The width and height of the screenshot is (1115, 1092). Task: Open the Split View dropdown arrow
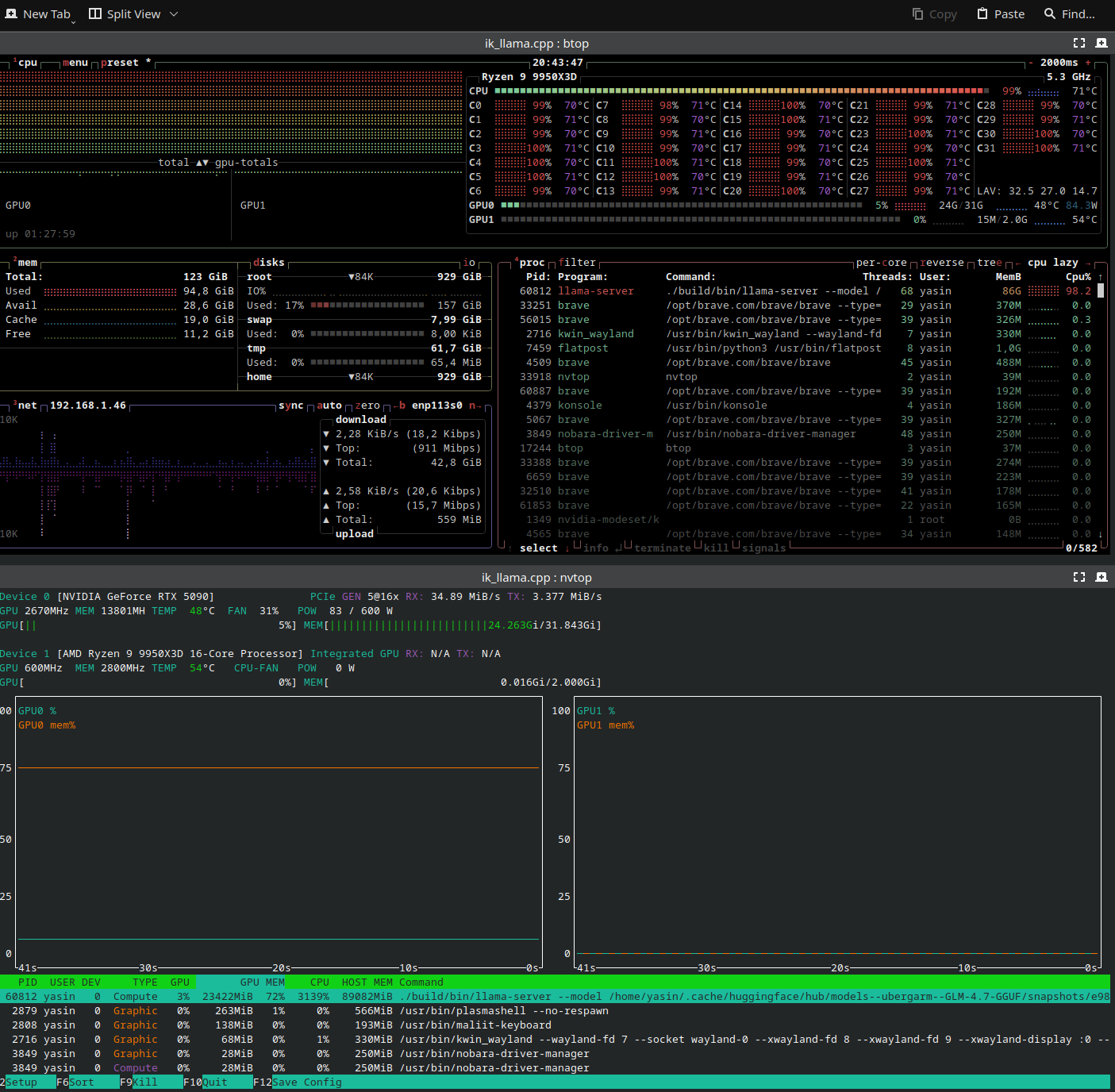pyautogui.click(x=174, y=13)
